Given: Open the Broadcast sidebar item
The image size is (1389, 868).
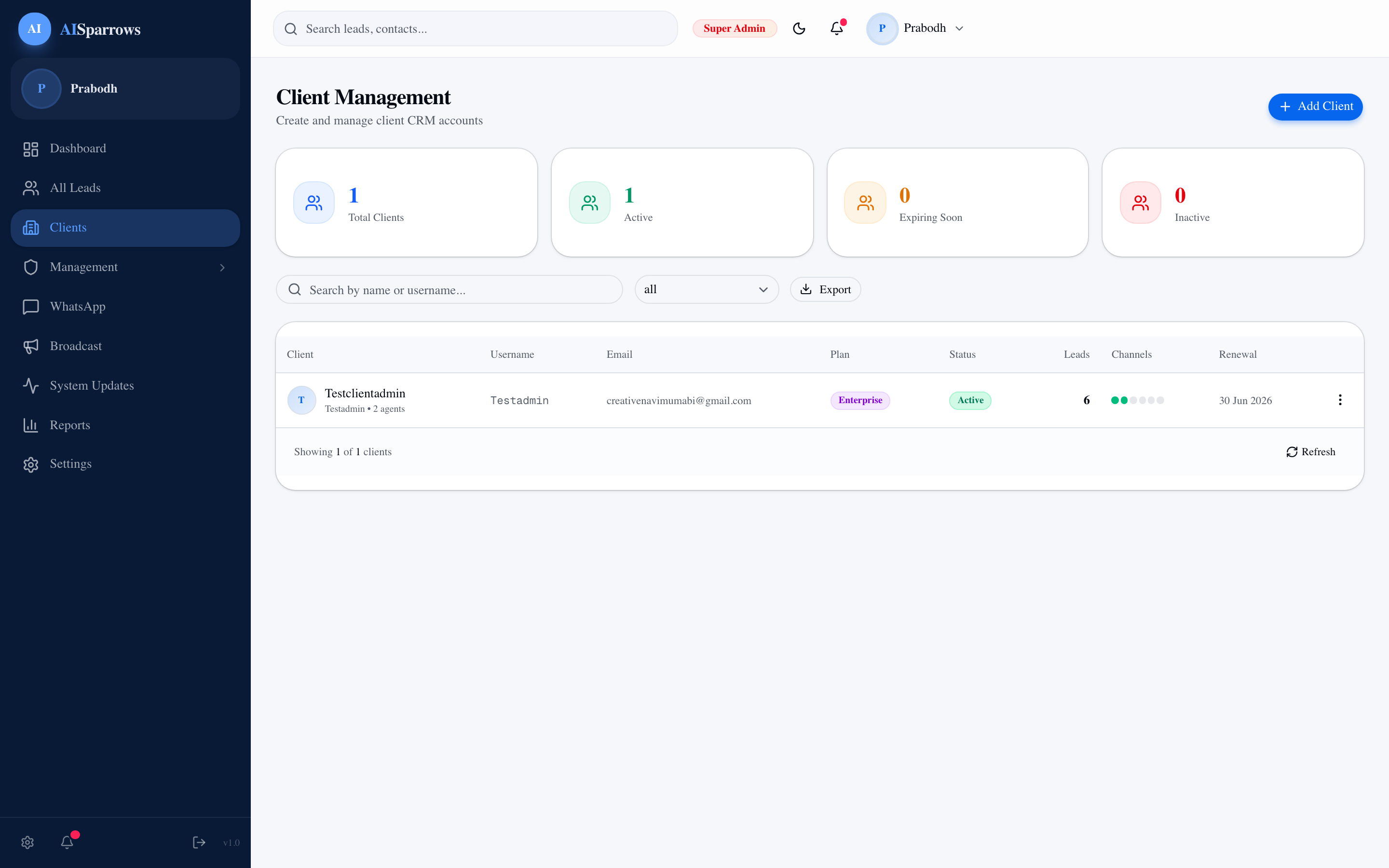Looking at the screenshot, I should (125, 346).
